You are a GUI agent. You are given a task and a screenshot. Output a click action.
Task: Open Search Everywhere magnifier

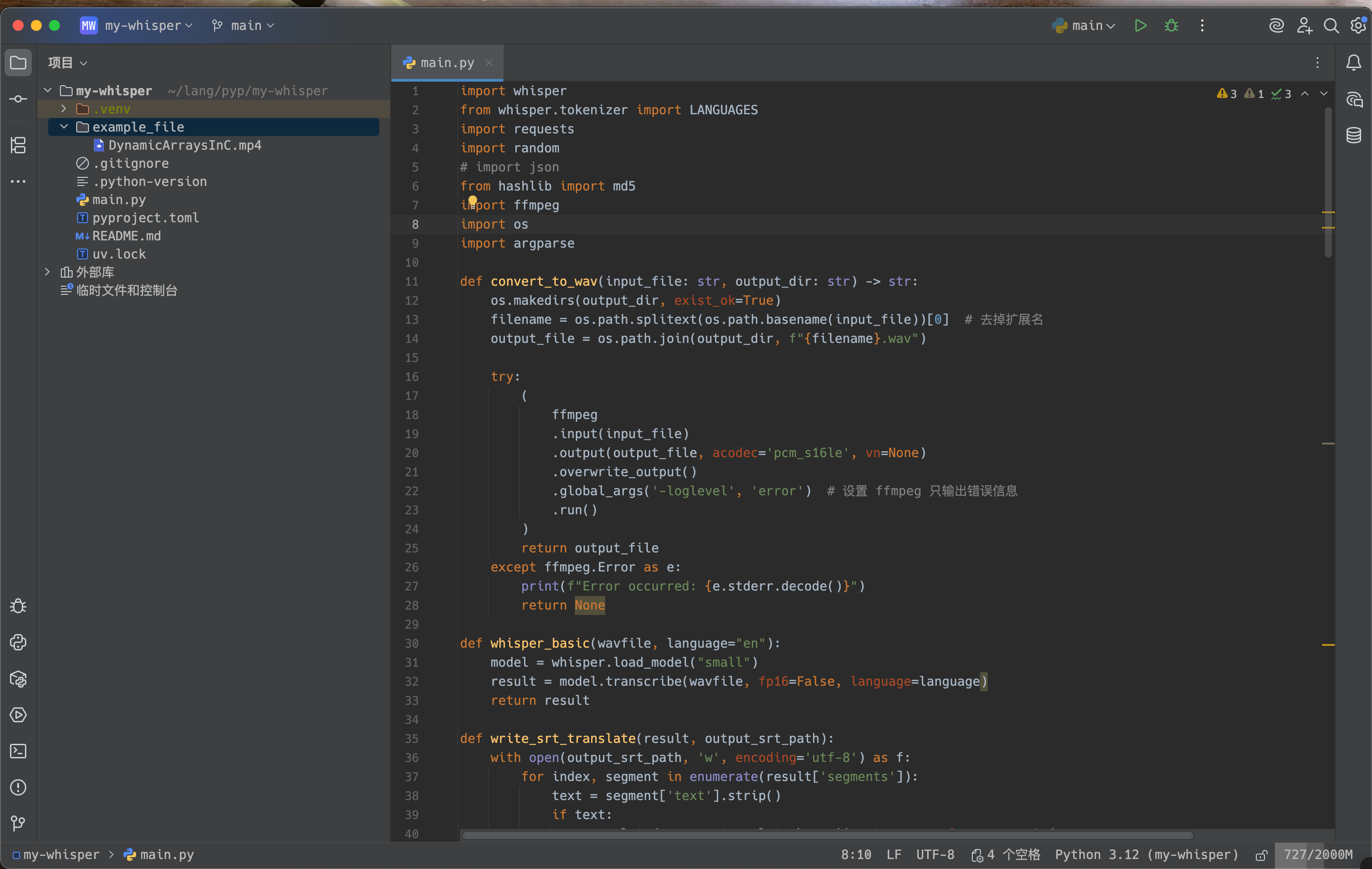tap(1331, 26)
